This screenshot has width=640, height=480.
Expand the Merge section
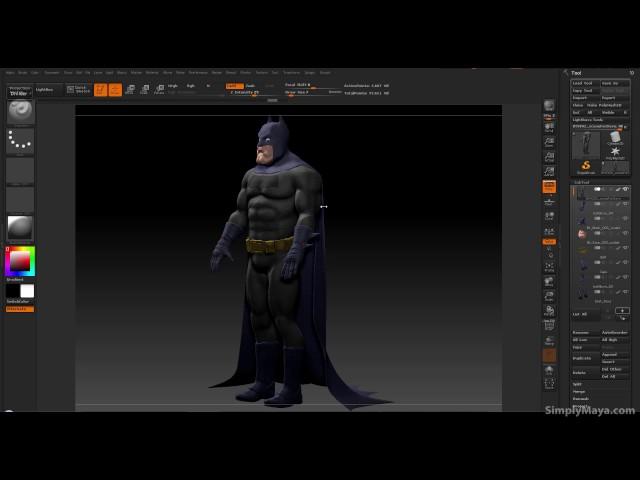click(x=579, y=391)
